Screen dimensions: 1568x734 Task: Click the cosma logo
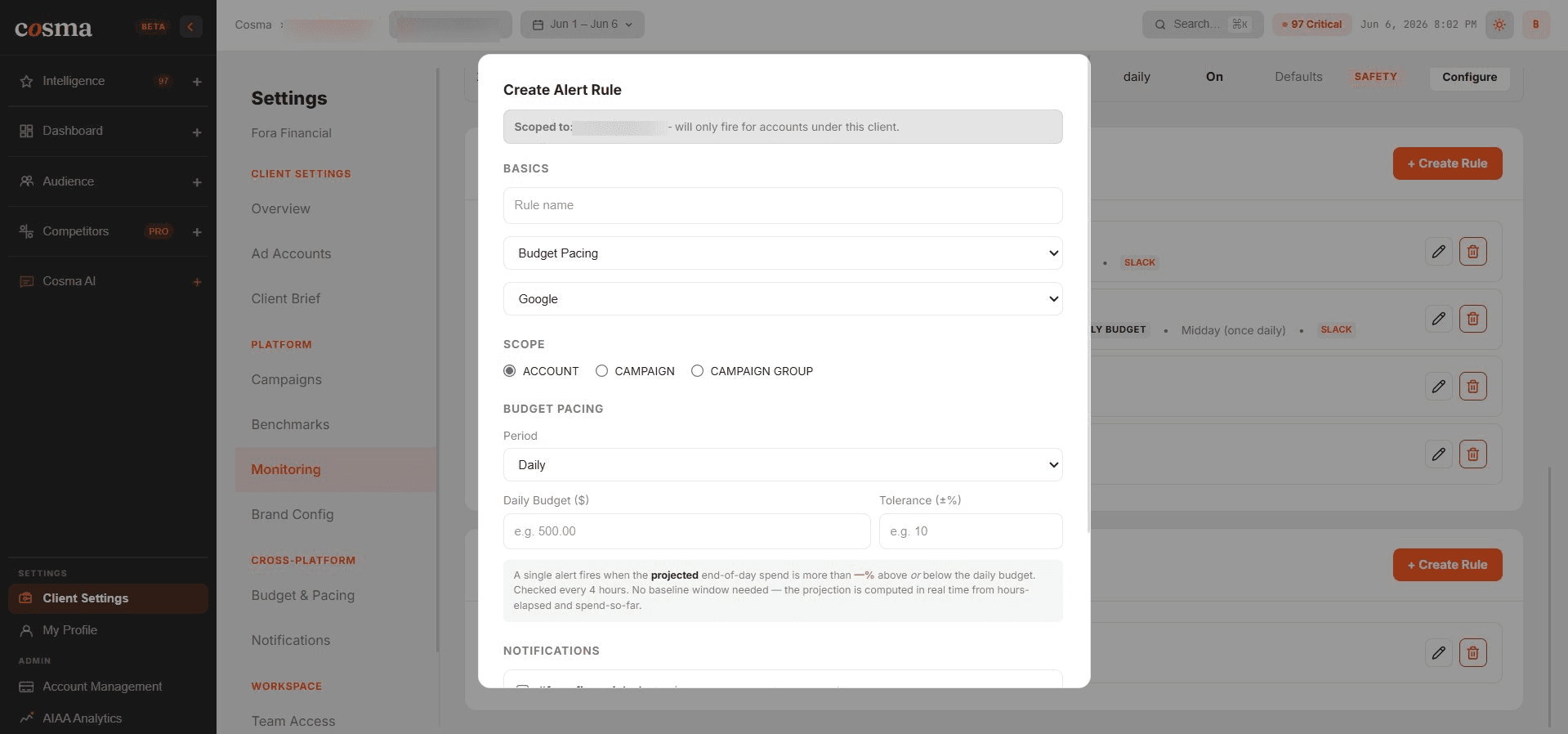(x=53, y=28)
